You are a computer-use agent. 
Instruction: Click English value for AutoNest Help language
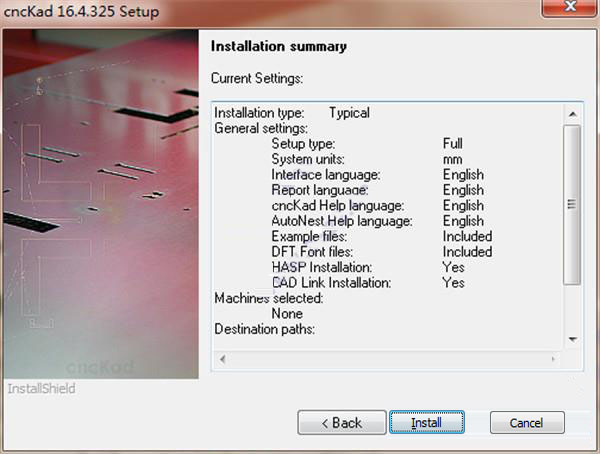tap(463, 221)
